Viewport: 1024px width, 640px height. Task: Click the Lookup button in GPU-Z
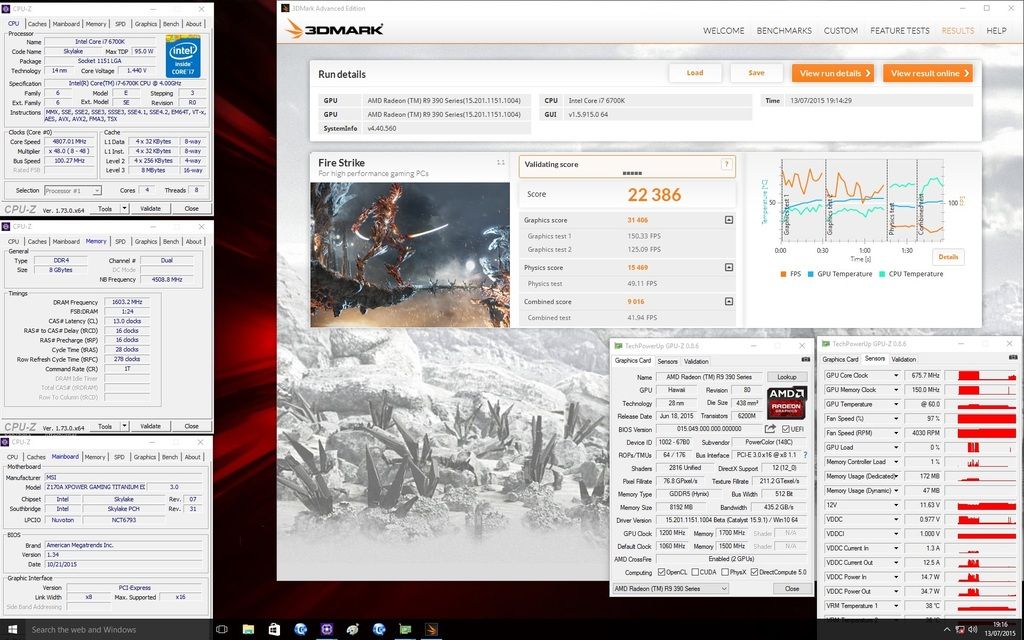(x=786, y=377)
